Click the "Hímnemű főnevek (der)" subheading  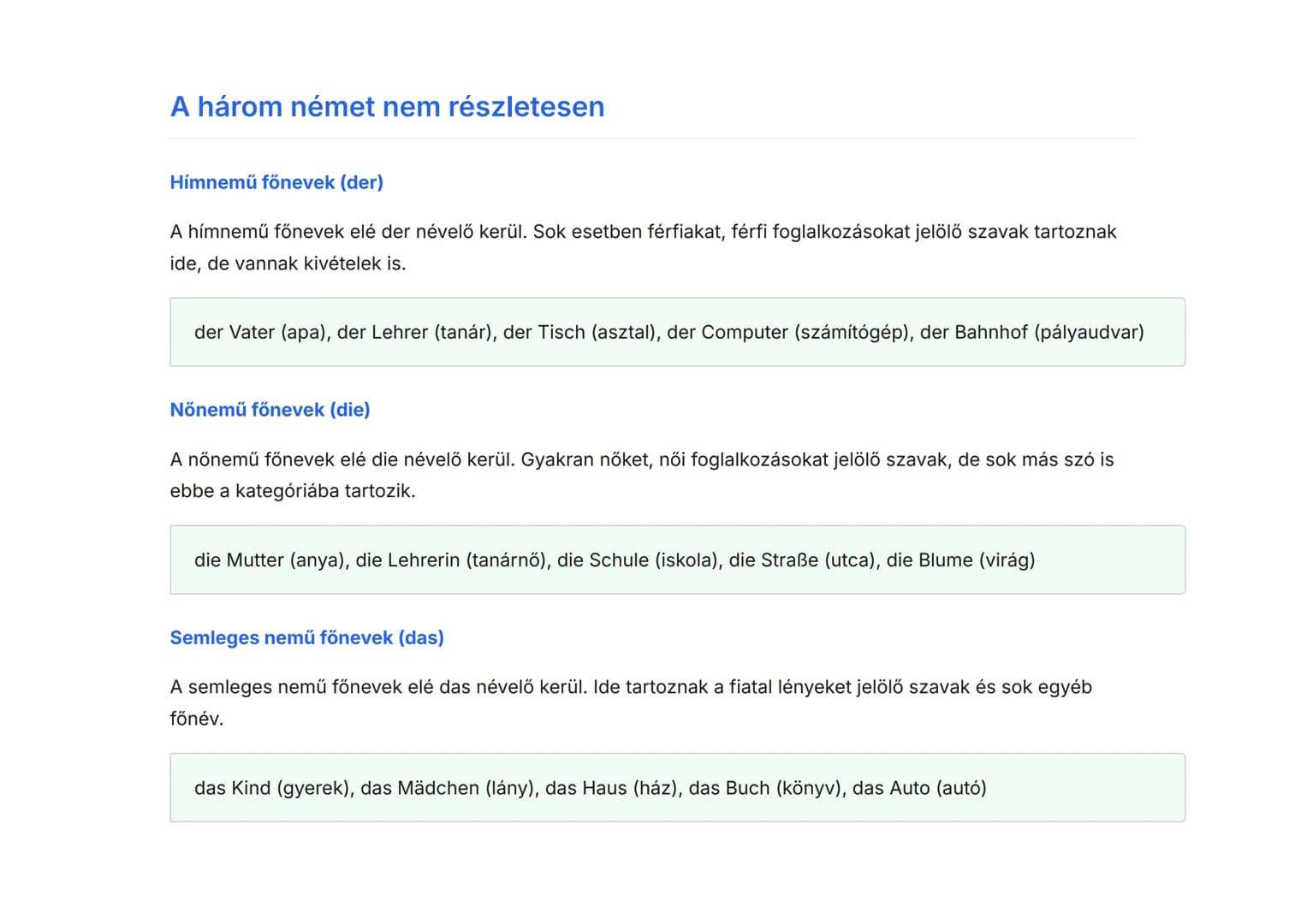[x=276, y=182]
